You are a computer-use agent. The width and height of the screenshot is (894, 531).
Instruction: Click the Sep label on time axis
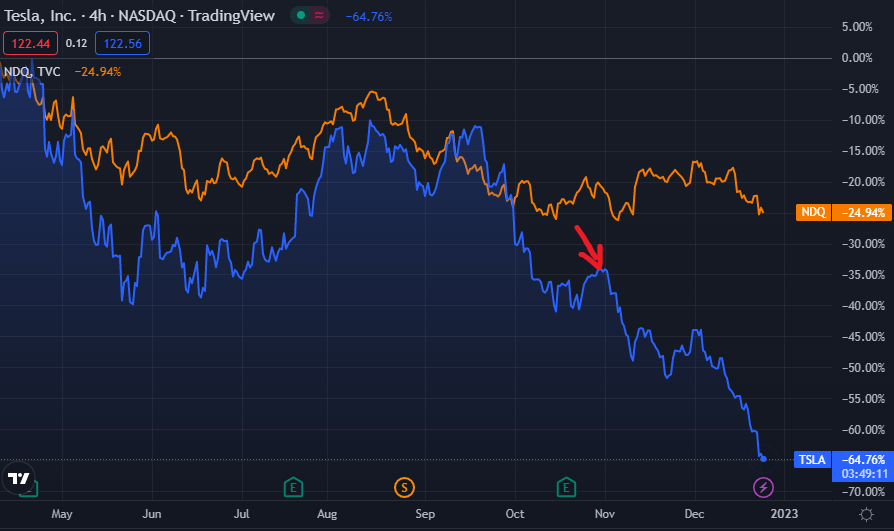pyautogui.click(x=425, y=514)
